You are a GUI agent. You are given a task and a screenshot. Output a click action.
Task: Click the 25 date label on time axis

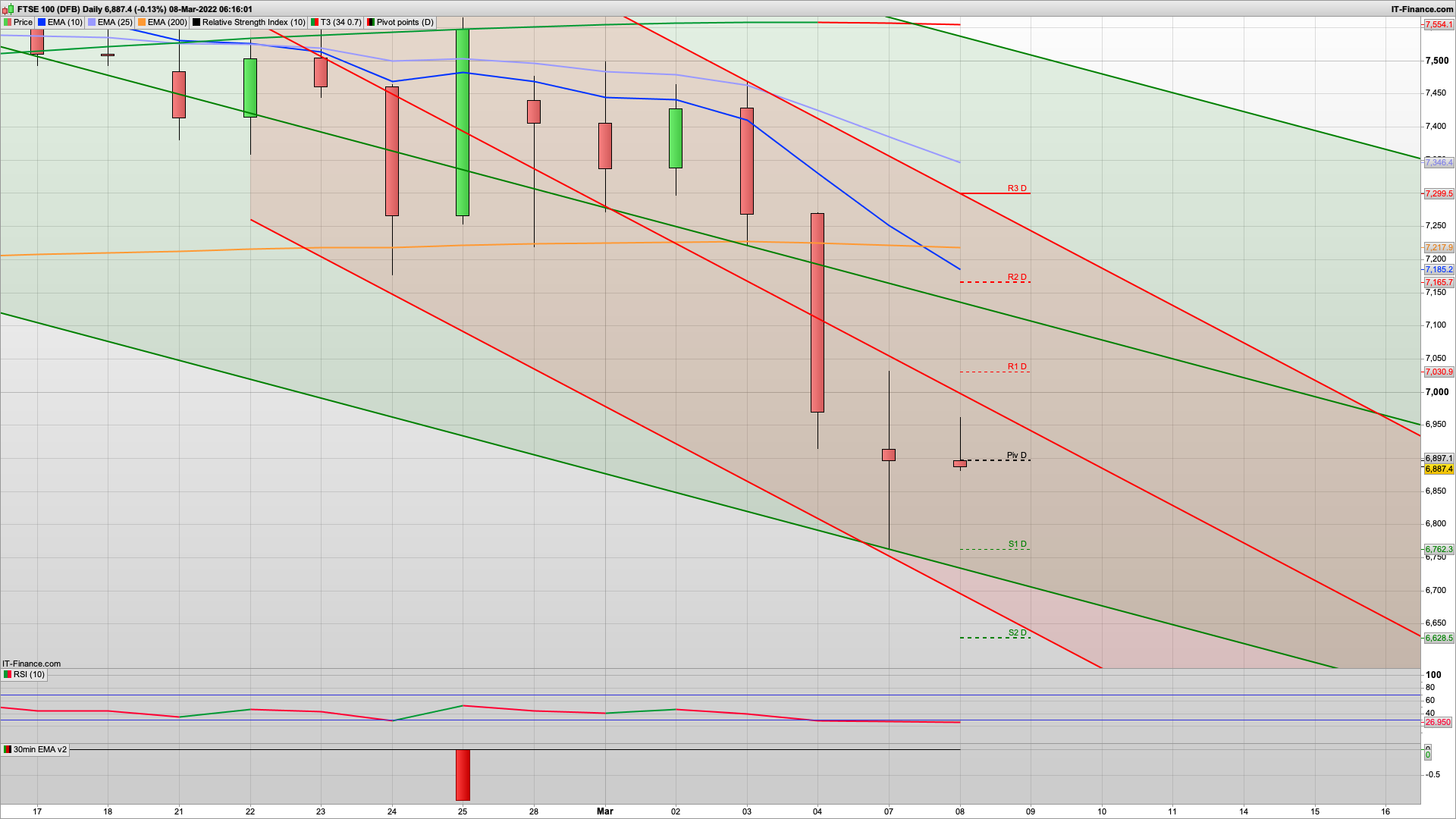(x=463, y=811)
